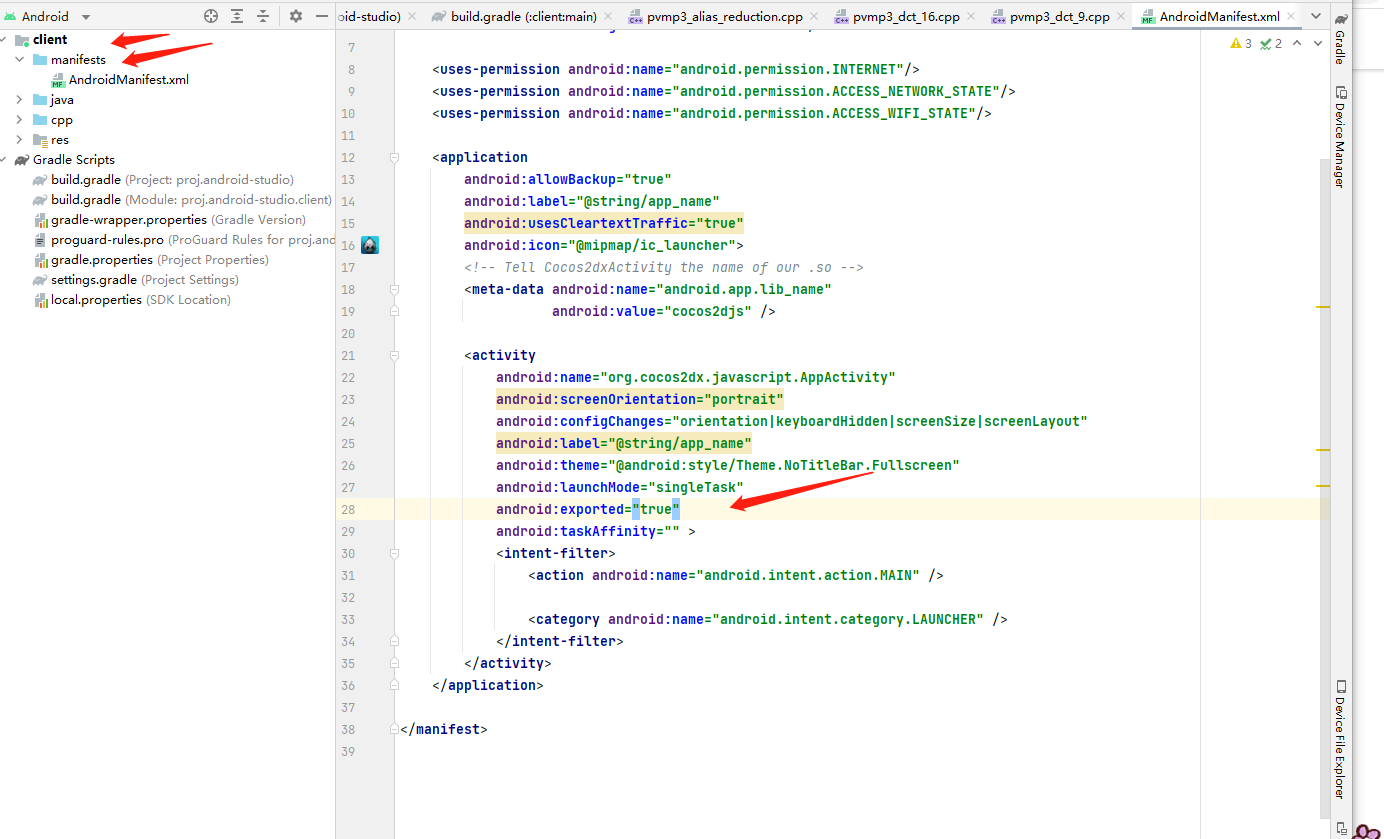This screenshot has height=839, width=1384.
Task: Select the cpp folder in the tree
Action: [62, 120]
